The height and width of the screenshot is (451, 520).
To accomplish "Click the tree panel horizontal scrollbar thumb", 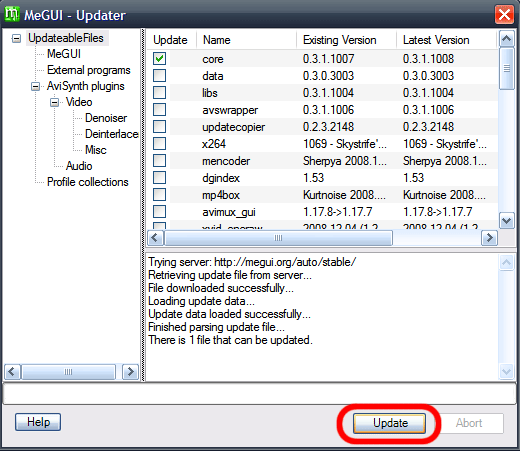I will (68, 372).
